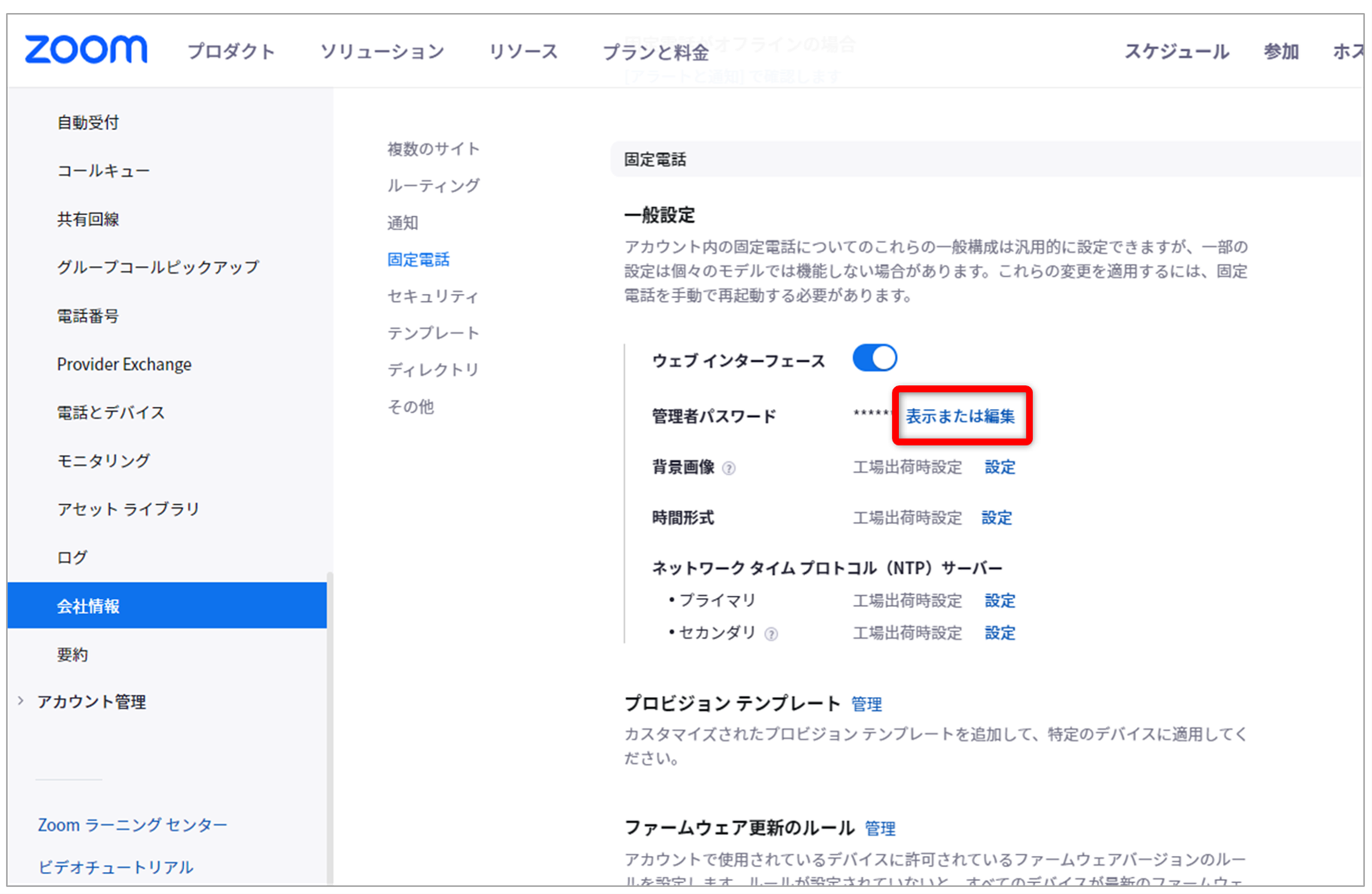
Task: Select ログ in the sidebar
Action: pos(72,558)
